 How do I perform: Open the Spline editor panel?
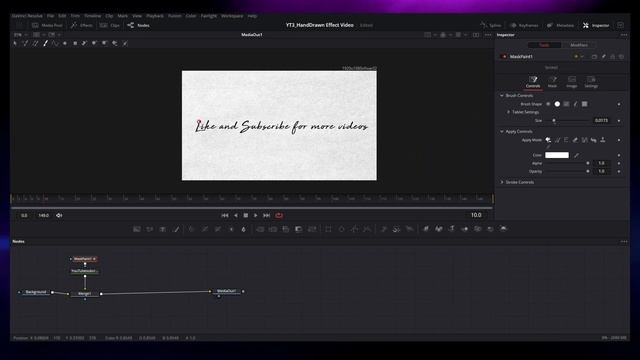tap(491, 25)
